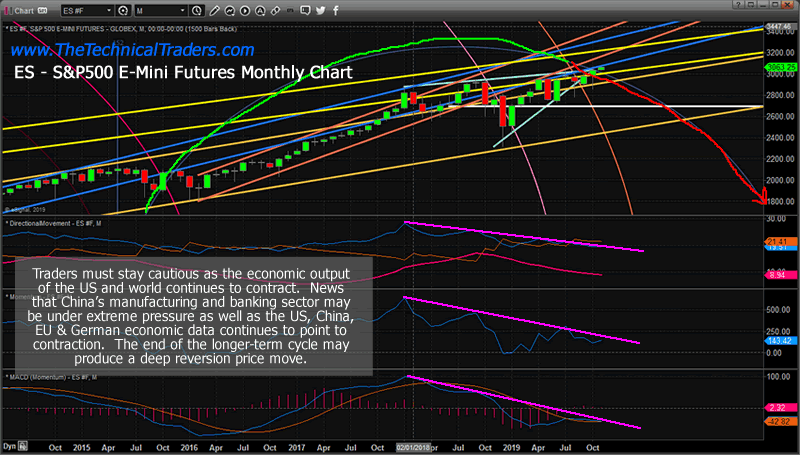Open the interval clock icon beside M
The image size is (800, 455).
coord(197,11)
